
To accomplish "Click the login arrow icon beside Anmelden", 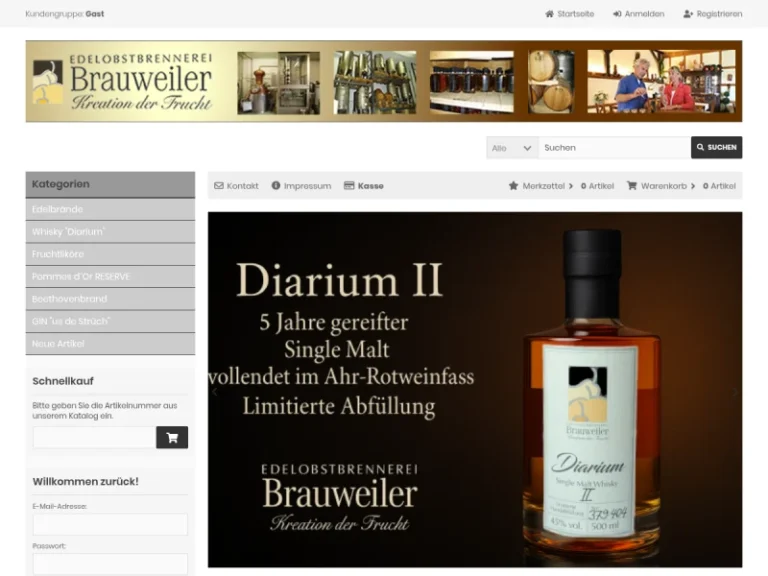I will point(617,14).
